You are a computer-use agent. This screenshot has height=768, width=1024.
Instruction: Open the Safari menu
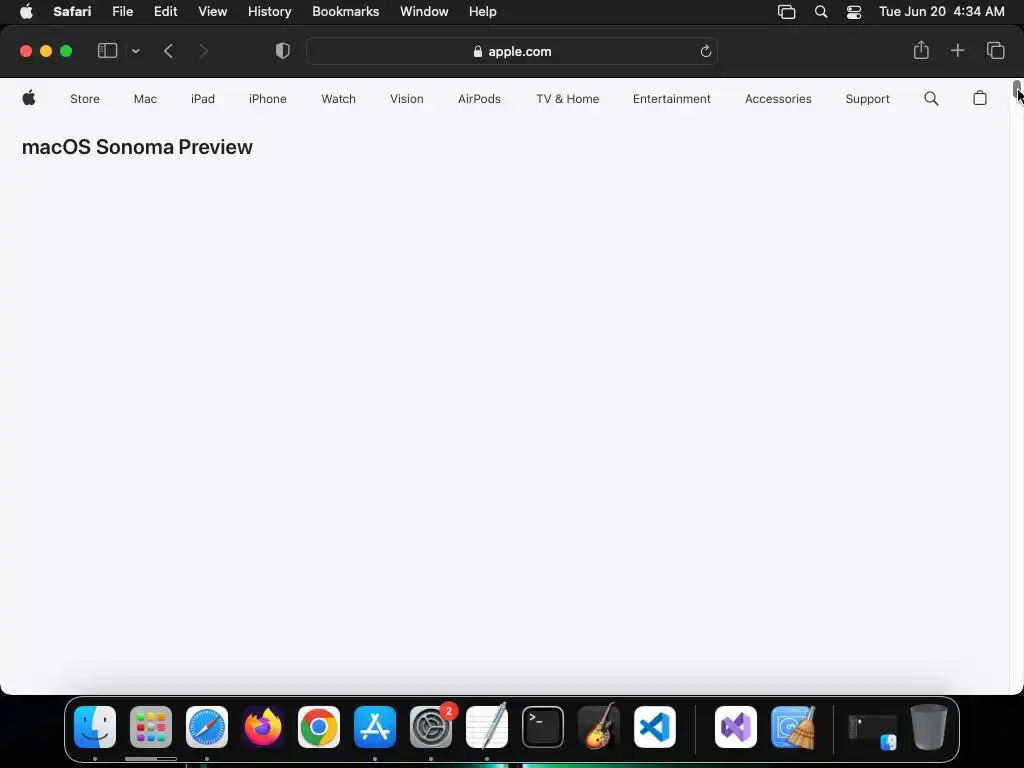tap(72, 12)
